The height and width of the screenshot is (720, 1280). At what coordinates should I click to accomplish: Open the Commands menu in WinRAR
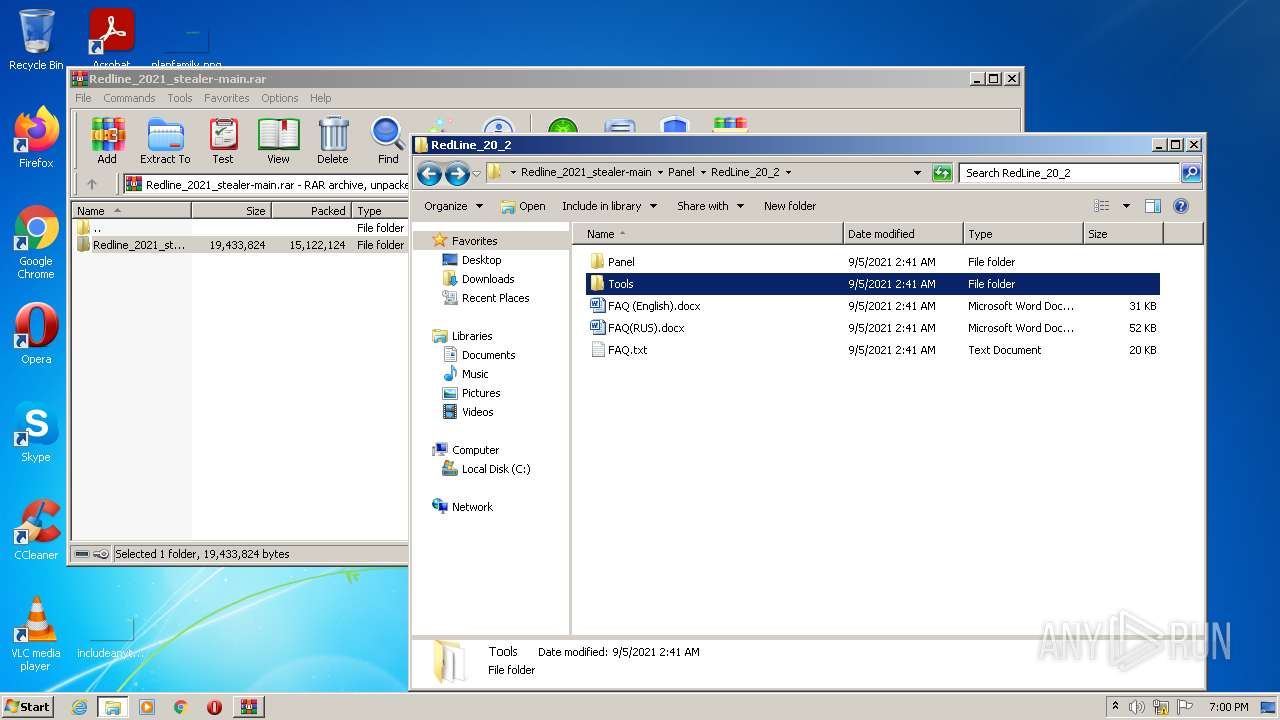pyautogui.click(x=129, y=98)
